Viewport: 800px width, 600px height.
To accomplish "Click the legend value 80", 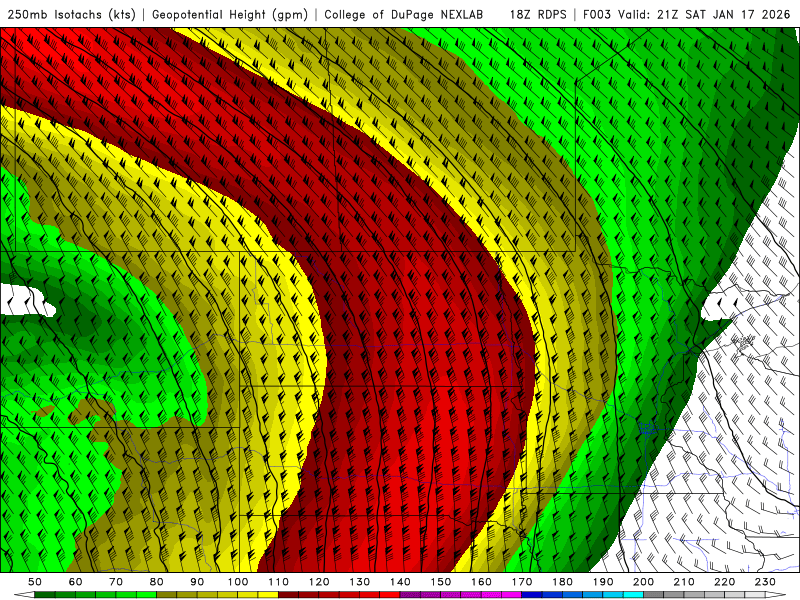I will click(157, 582).
